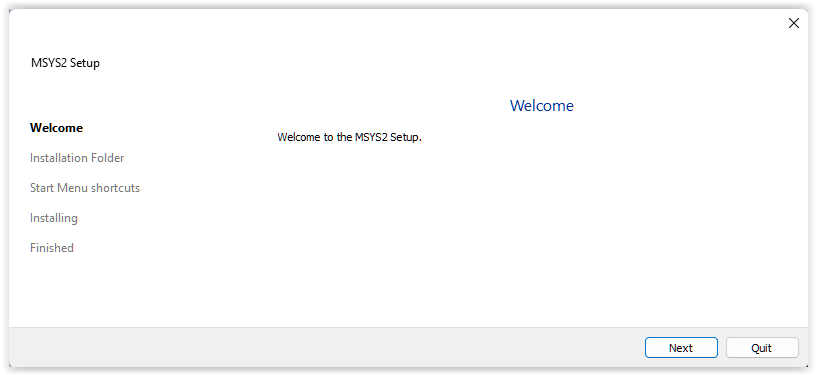Click the blue Welcome heading

click(x=541, y=106)
